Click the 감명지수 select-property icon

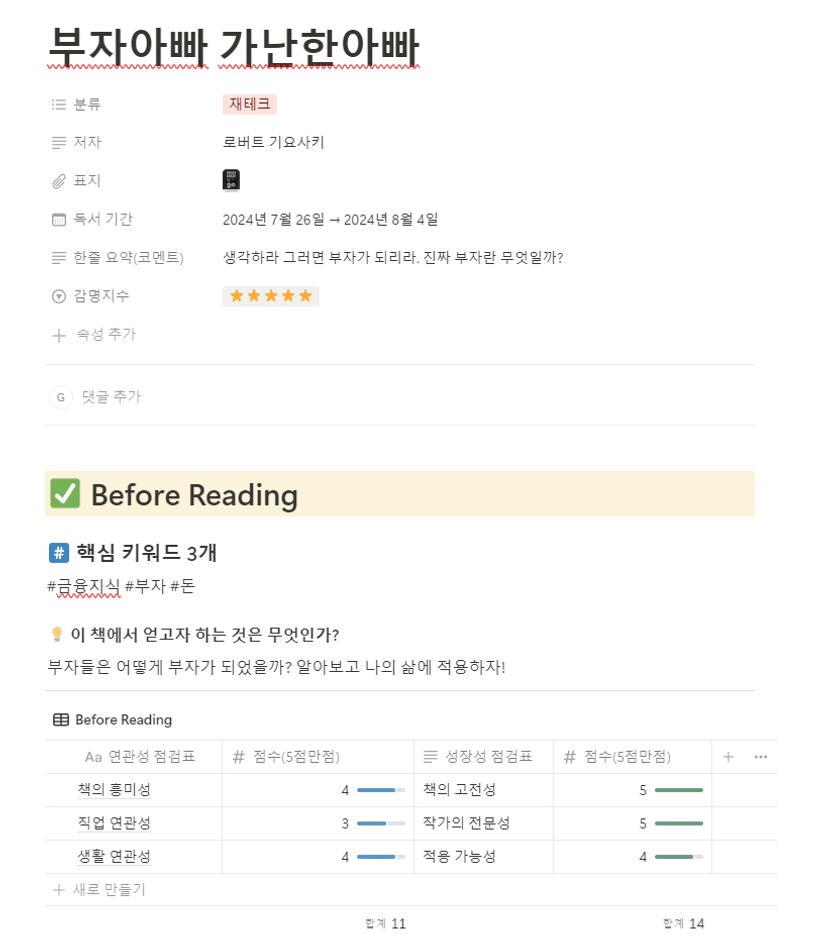pyautogui.click(x=58, y=296)
